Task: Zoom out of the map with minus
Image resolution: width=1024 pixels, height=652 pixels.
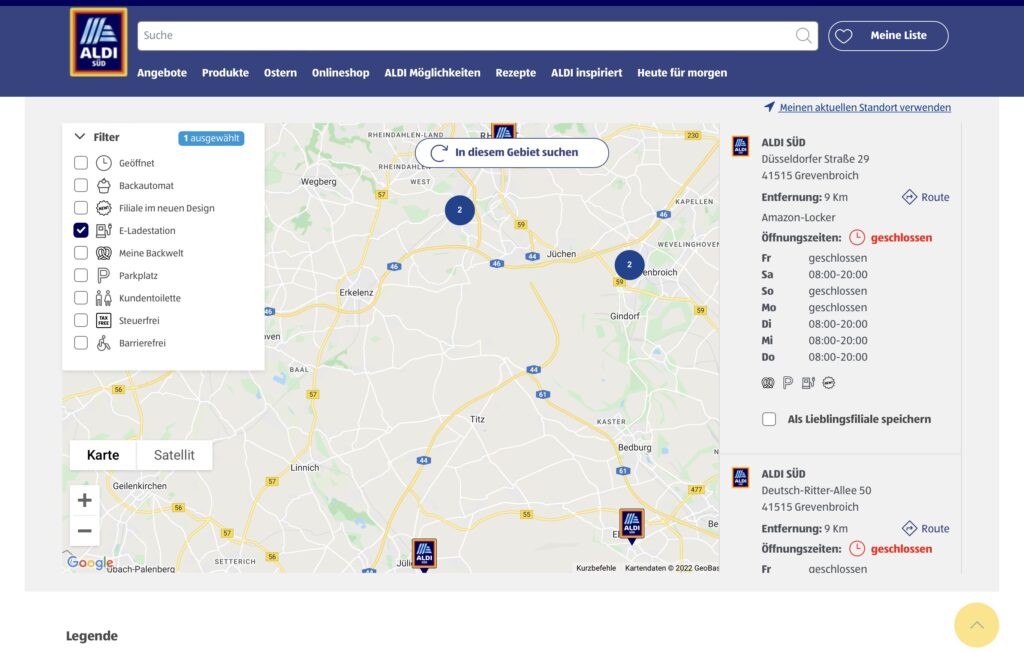Action: pos(84,530)
